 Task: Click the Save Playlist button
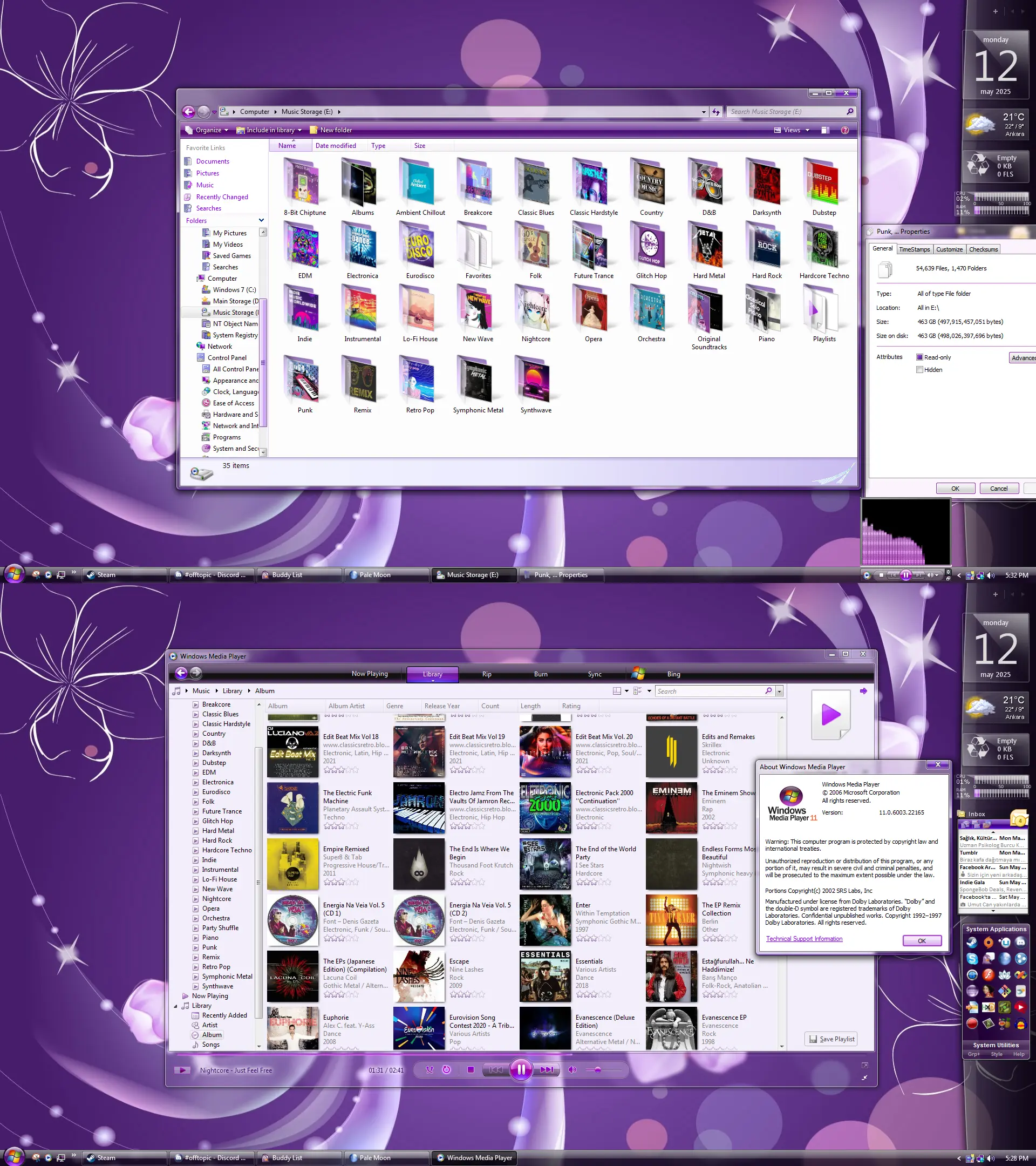pos(831,1039)
